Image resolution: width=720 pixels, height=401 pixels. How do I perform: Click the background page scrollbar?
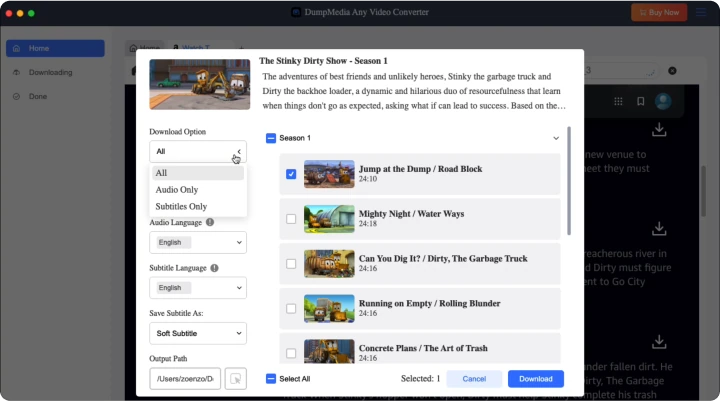click(x=703, y=191)
